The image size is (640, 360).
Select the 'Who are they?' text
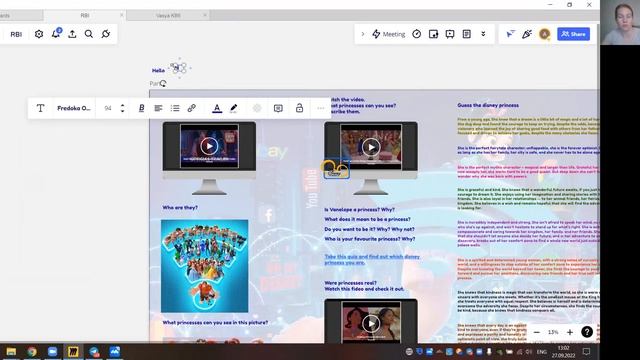pos(180,207)
